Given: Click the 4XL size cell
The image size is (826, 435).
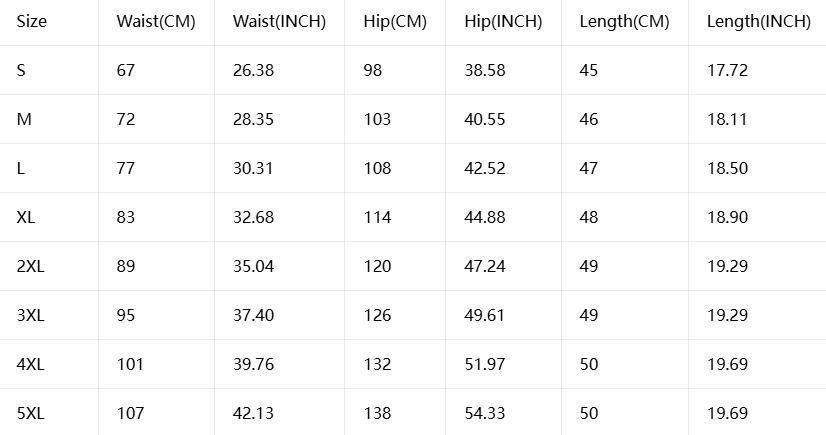Looking at the screenshot, I should click(31, 364).
